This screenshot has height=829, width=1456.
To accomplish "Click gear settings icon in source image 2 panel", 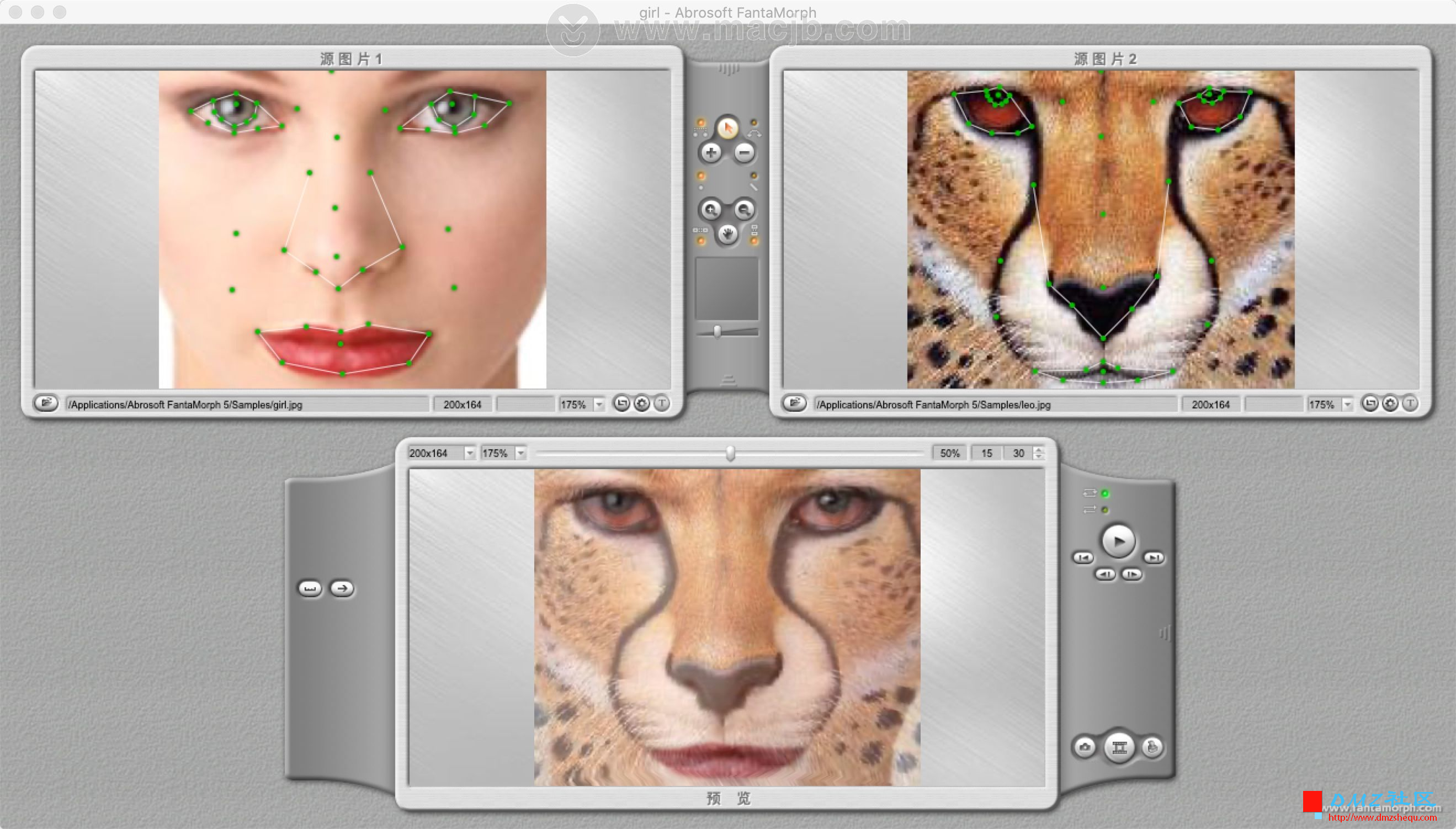I will (x=1390, y=403).
